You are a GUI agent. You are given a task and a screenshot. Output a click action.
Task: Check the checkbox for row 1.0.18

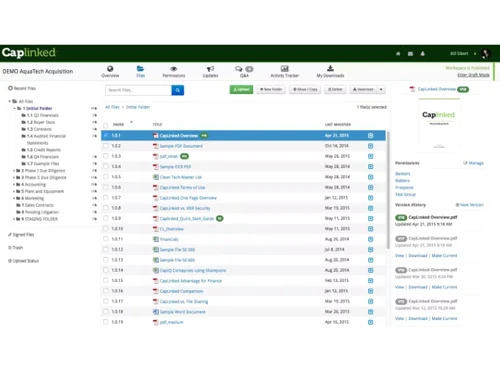click(106, 311)
